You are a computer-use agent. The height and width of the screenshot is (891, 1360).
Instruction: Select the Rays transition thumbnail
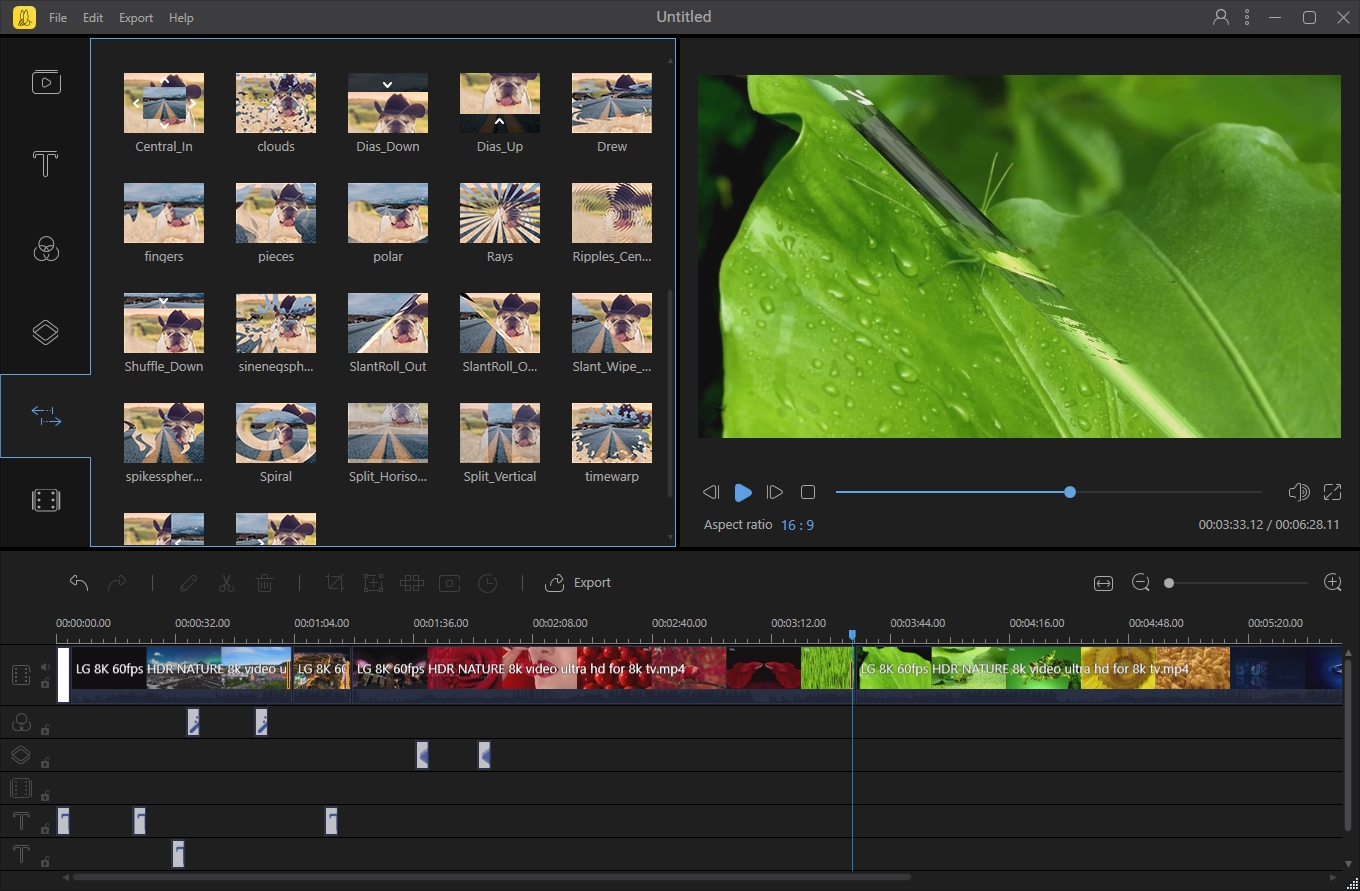pos(500,213)
